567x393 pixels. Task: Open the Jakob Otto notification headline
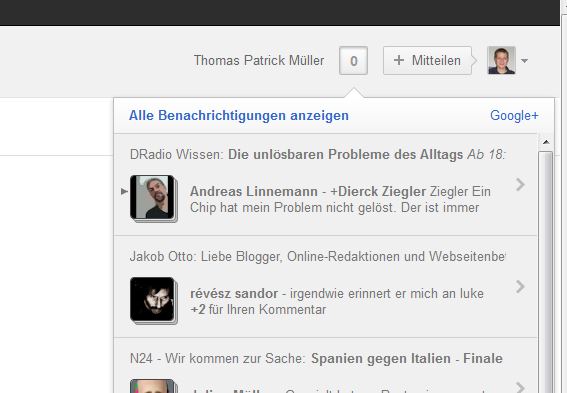tap(317, 256)
